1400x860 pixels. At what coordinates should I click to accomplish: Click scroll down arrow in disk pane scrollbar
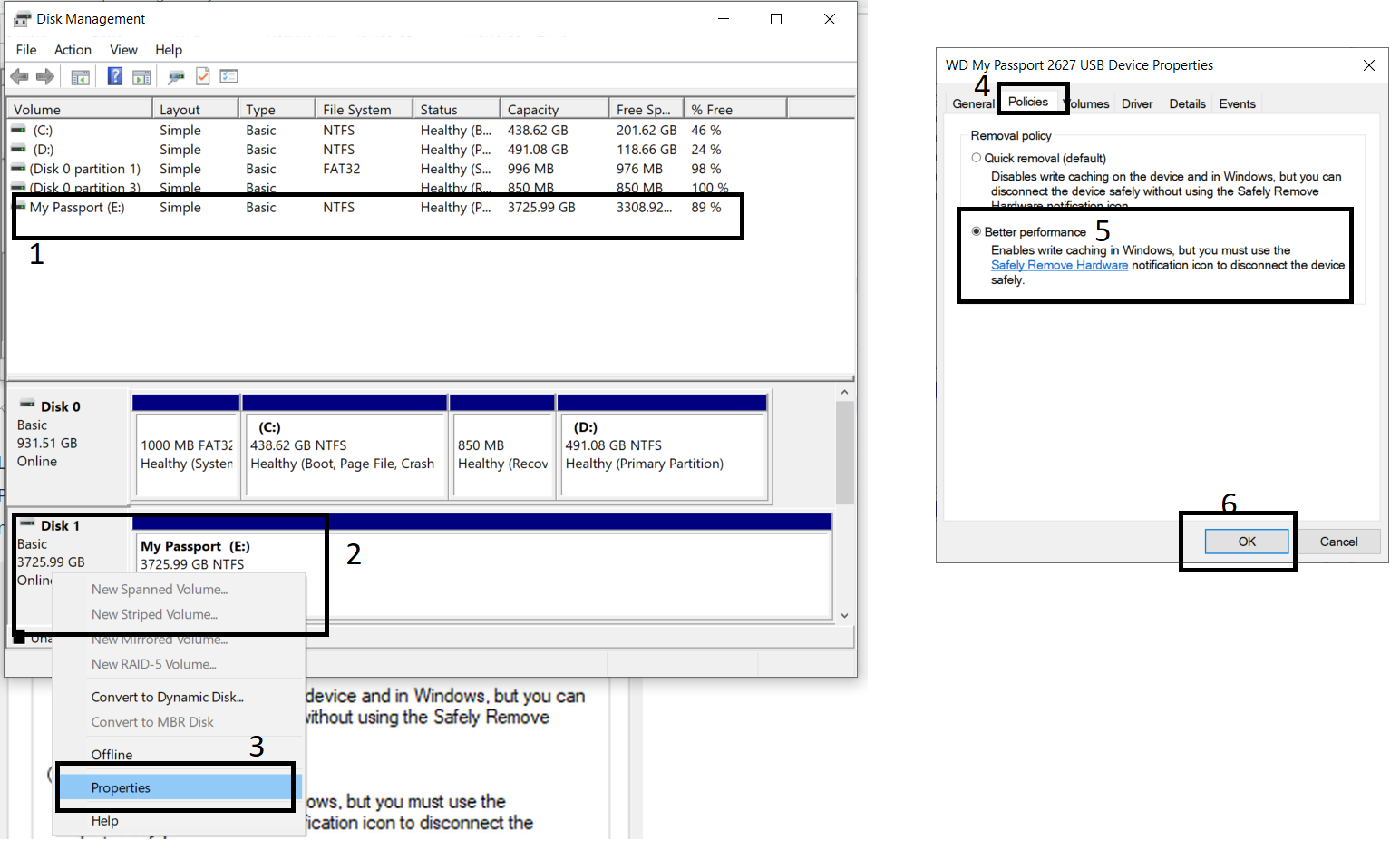(844, 615)
